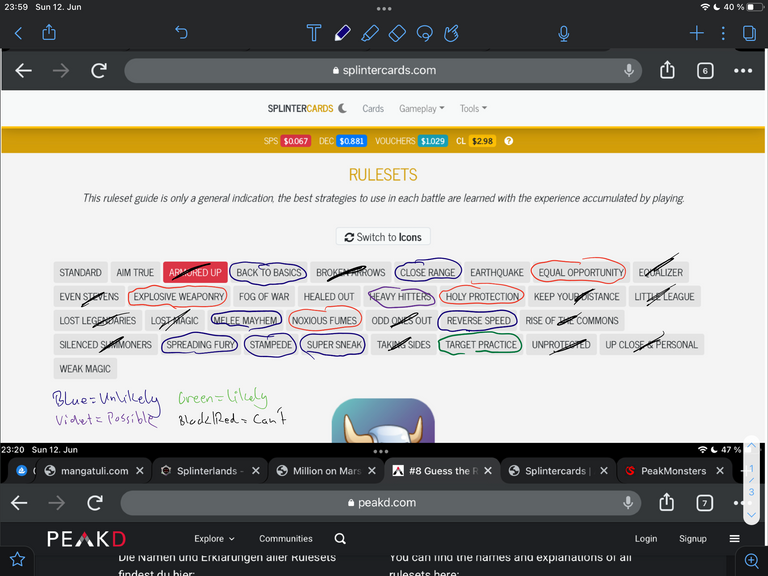Switch to the Splintercards tab

coord(558,471)
